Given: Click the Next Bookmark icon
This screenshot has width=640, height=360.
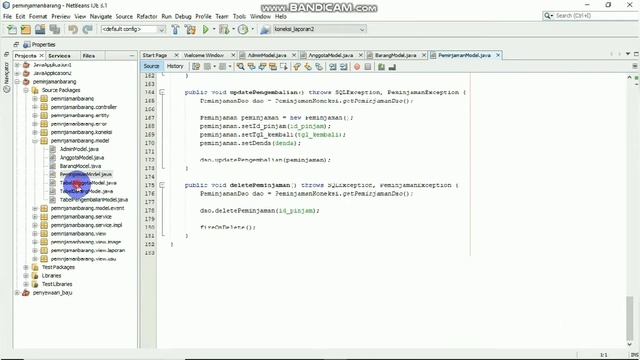Looking at the screenshot, I should click(x=308, y=67).
